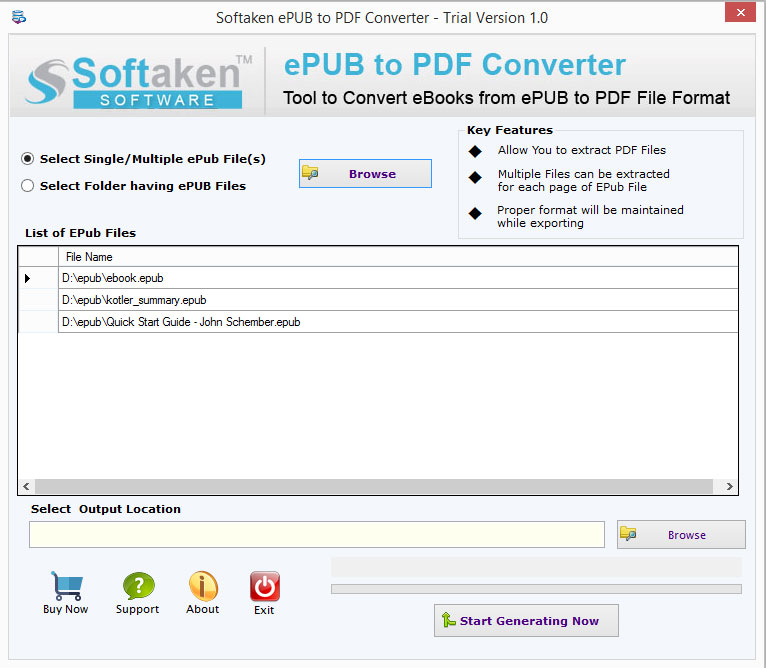Click the row pointer arrow beside ebook.epub
The width and height of the screenshot is (766, 668).
pyautogui.click(x=28, y=278)
